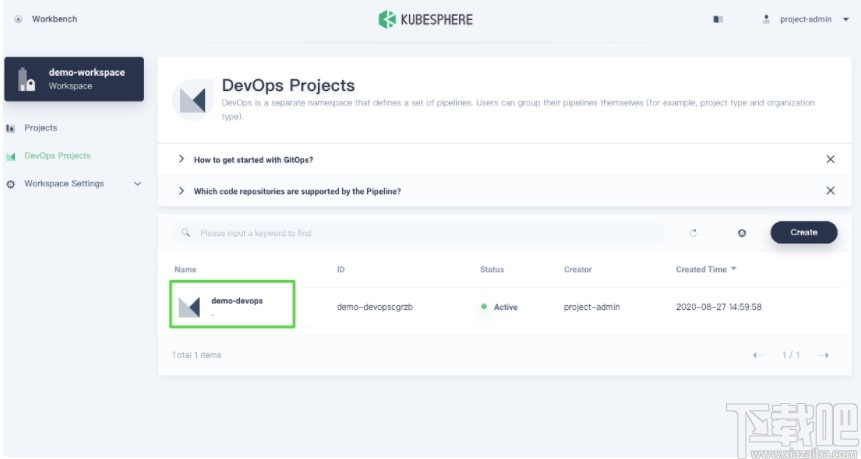Viewport: 861px width, 459px height.
Task: Click the refresh icon beside search
Action: coord(693,233)
